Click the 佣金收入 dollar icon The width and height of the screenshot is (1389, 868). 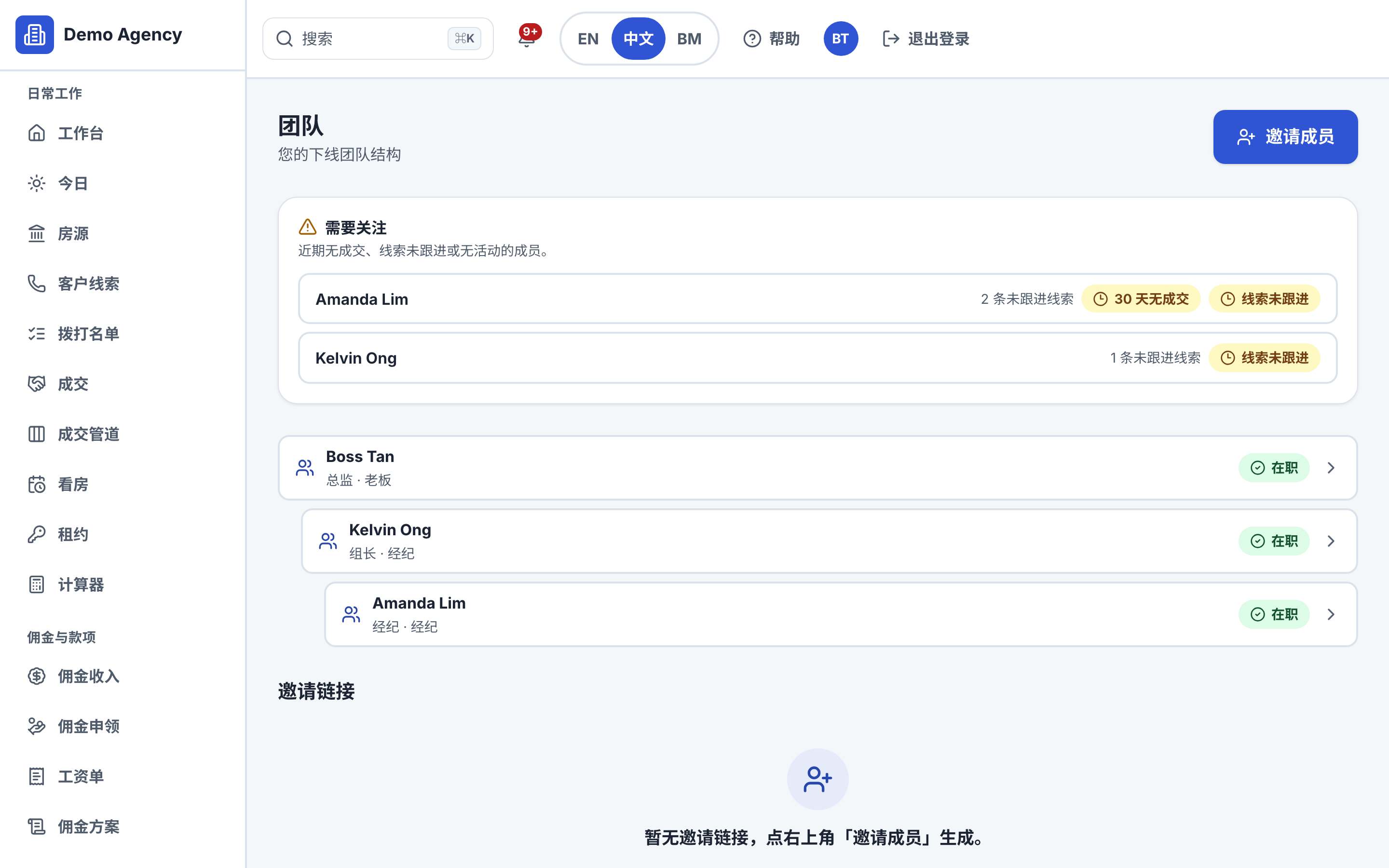point(37,676)
